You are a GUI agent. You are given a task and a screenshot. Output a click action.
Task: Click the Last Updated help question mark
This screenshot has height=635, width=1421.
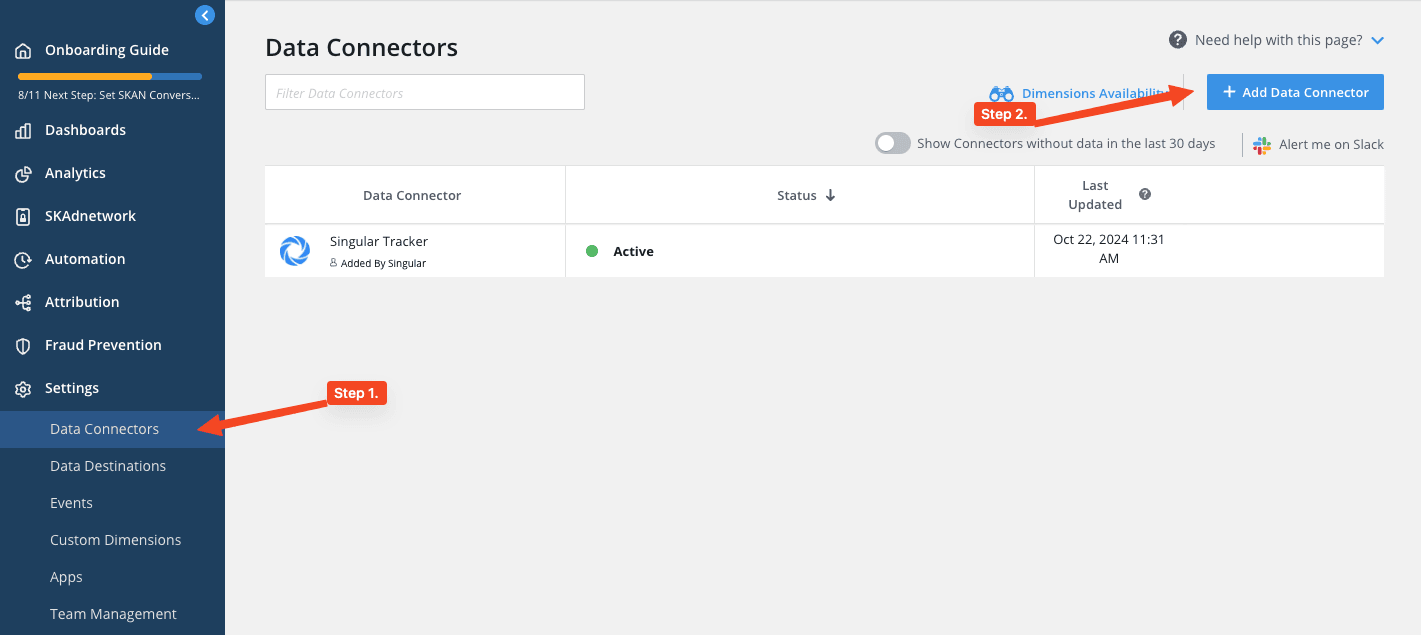pyautogui.click(x=1145, y=194)
